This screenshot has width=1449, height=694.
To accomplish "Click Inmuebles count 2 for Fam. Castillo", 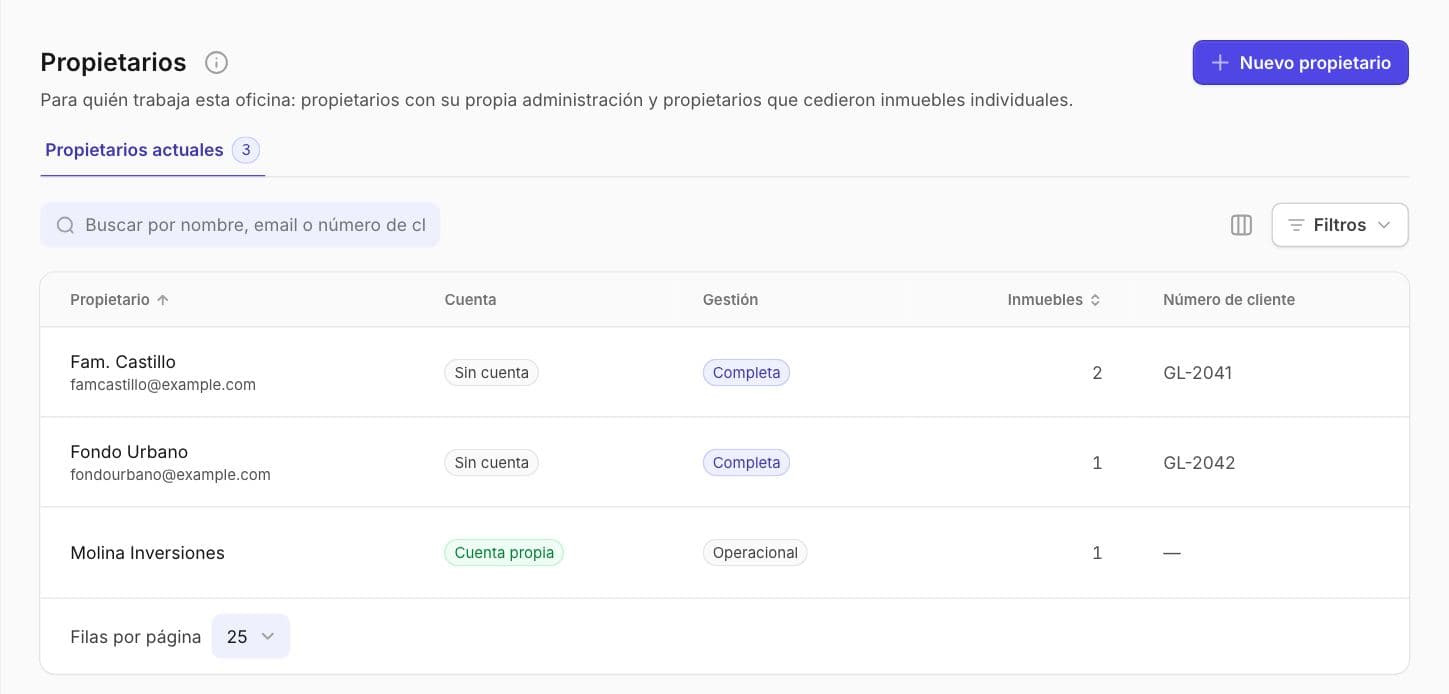I will pyautogui.click(x=1097, y=373).
